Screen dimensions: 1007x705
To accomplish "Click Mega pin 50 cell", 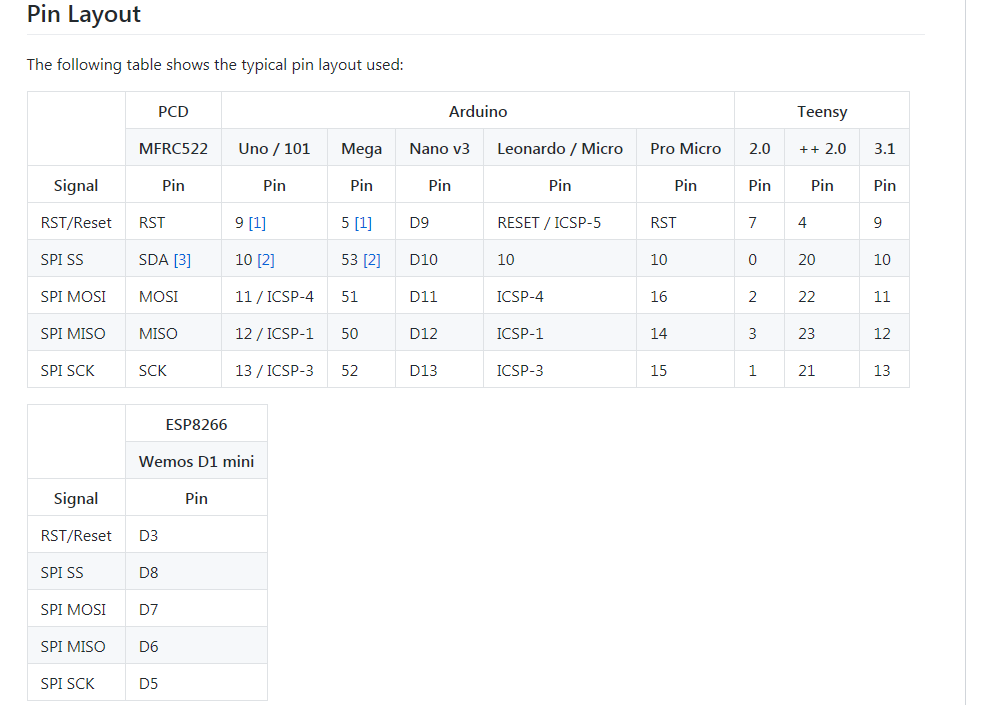I will click(x=362, y=334).
